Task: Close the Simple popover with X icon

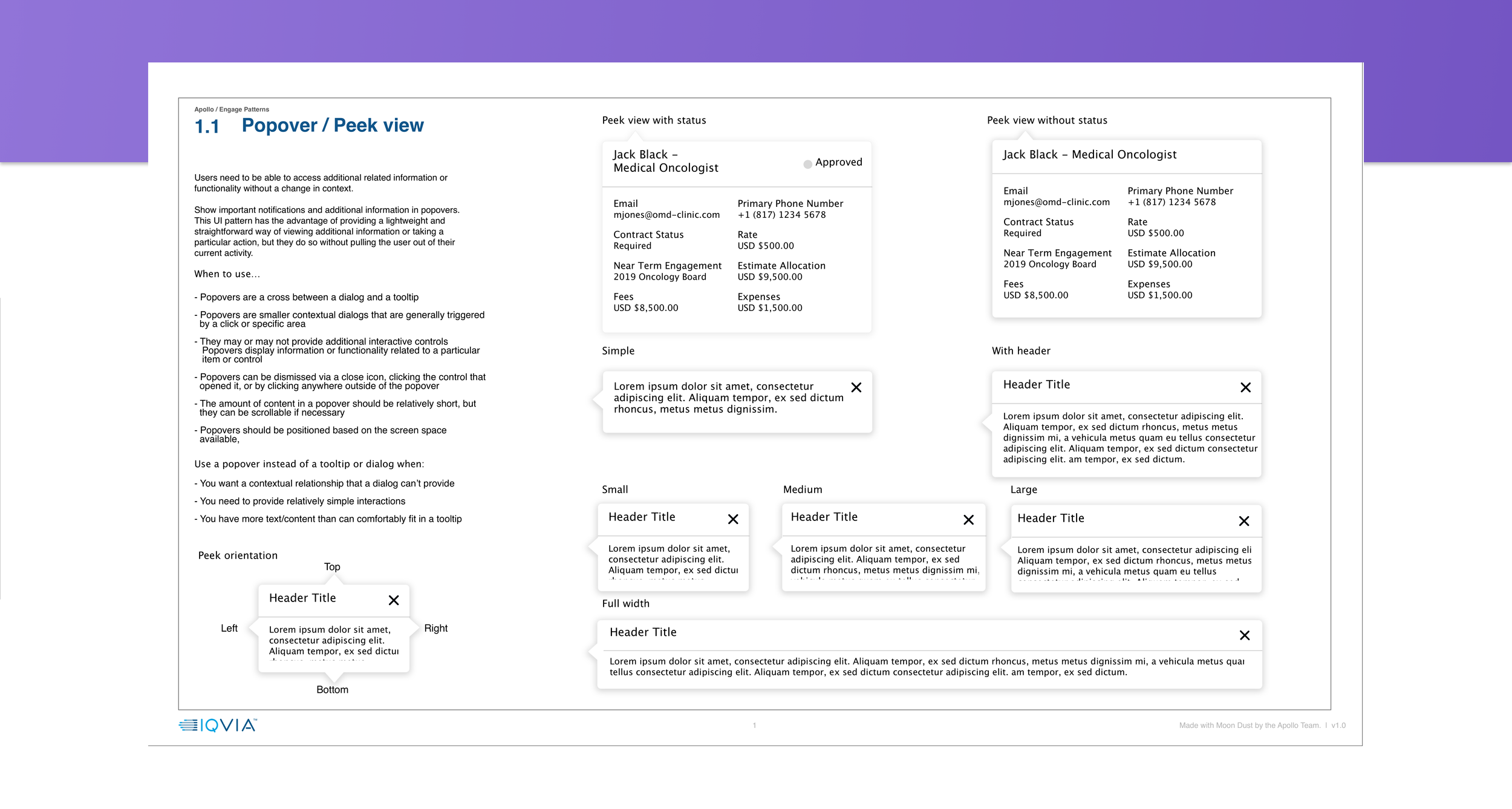Action: 856,387
